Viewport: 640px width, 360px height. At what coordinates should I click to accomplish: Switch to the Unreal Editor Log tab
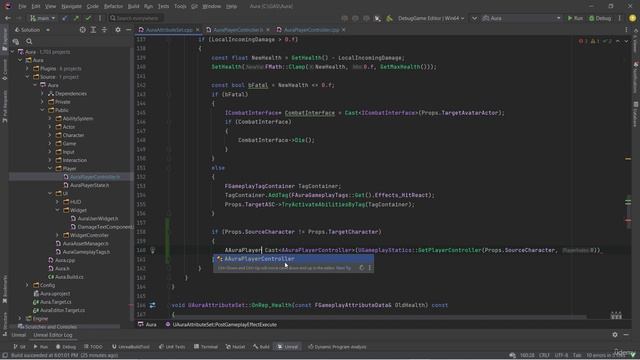(x=53, y=335)
